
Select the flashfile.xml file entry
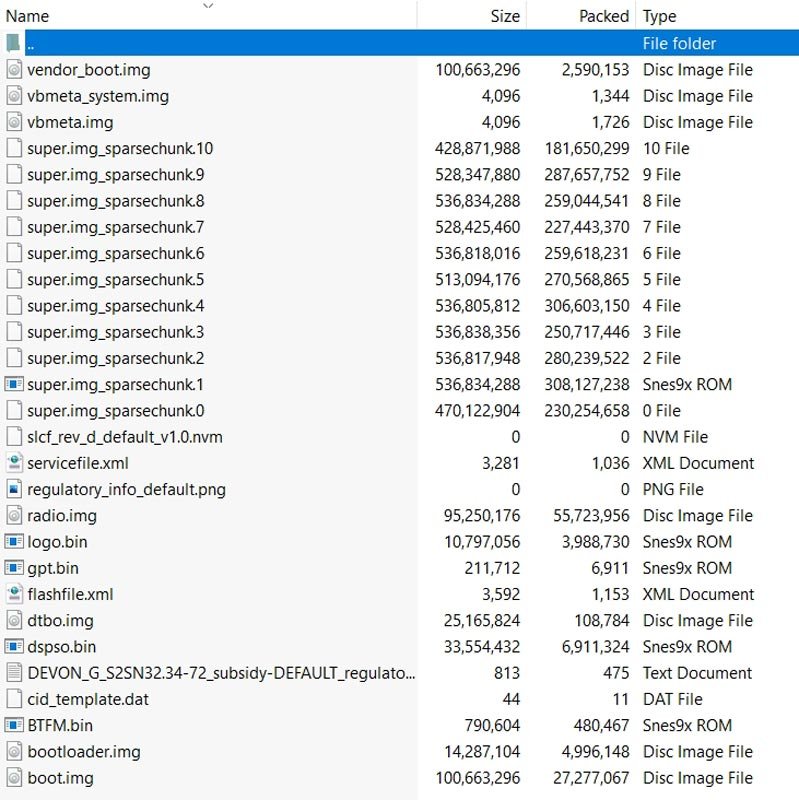(x=70, y=594)
